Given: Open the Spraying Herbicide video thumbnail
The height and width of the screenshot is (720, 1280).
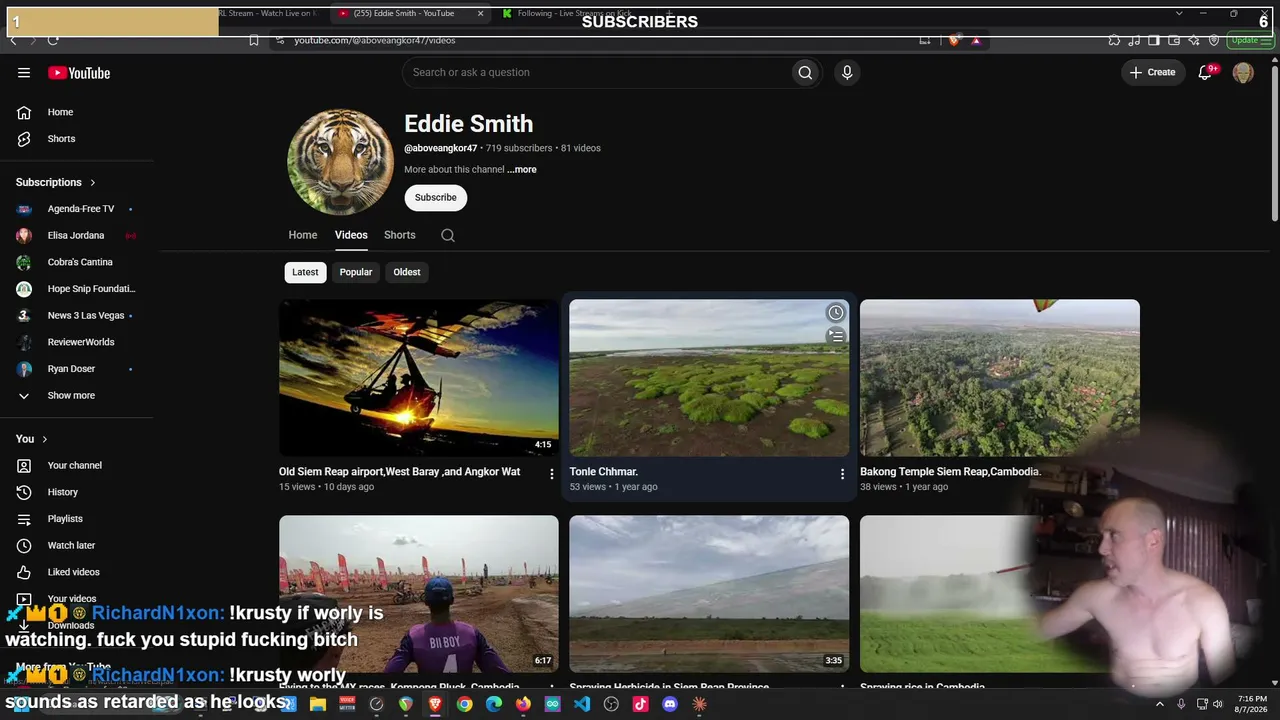Looking at the screenshot, I should [709, 594].
